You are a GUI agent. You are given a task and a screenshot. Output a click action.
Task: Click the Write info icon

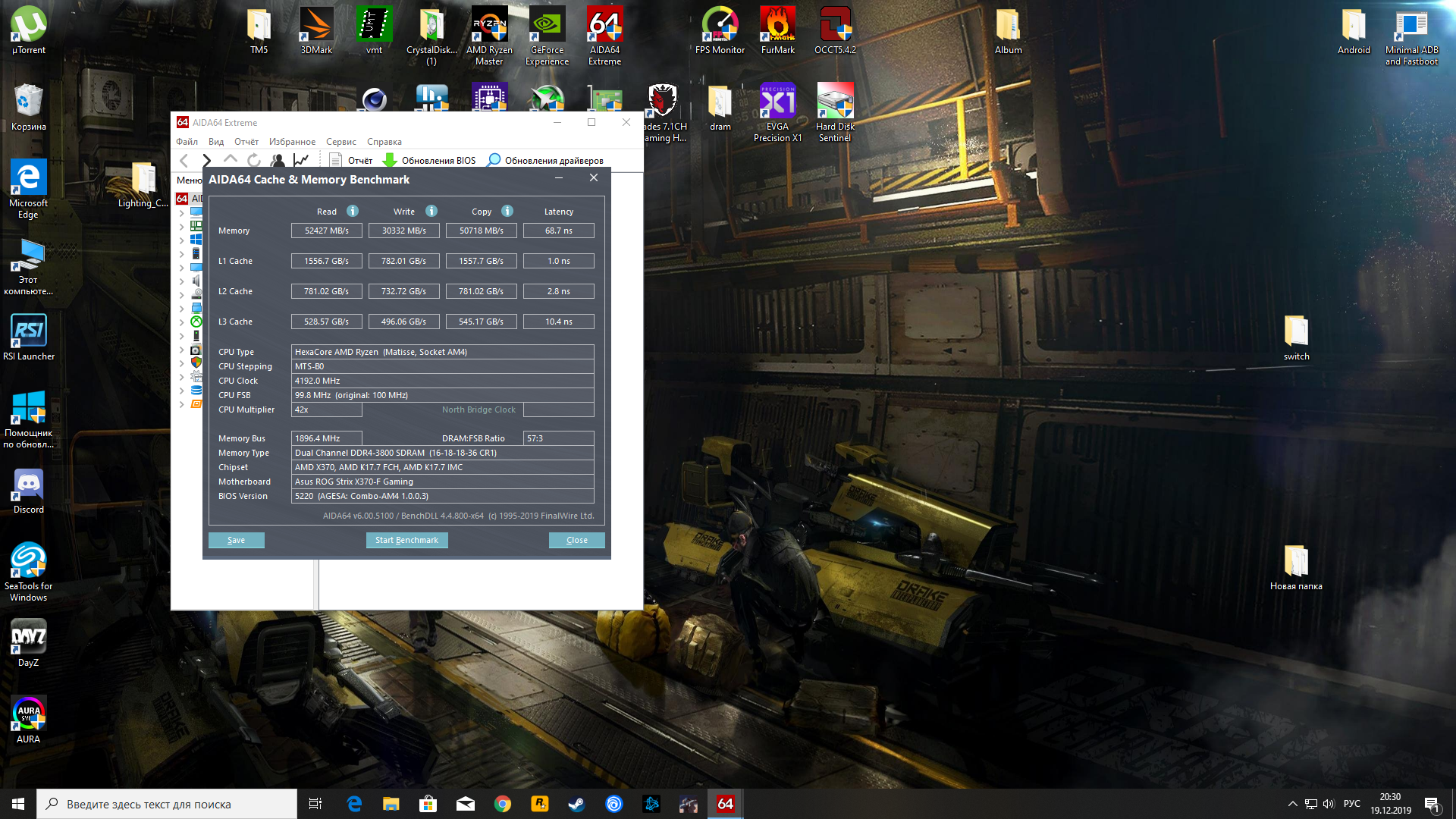431,211
